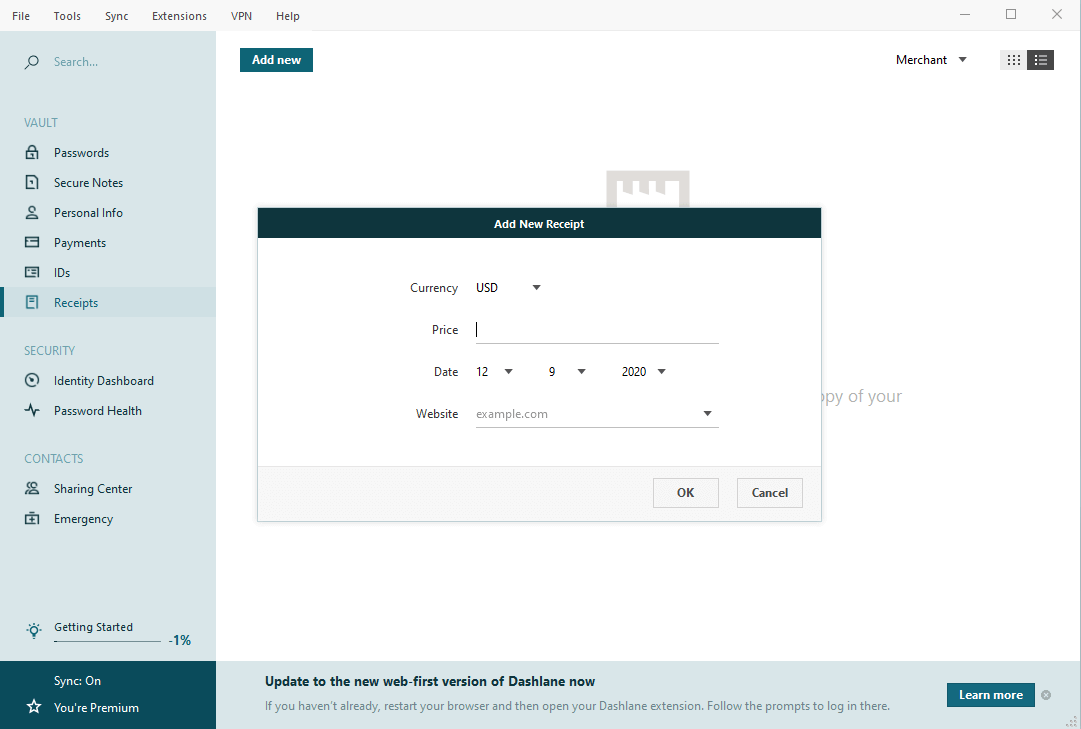This screenshot has height=729, width=1081.
Task: Click the Secure Notes icon
Action: (x=32, y=182)
